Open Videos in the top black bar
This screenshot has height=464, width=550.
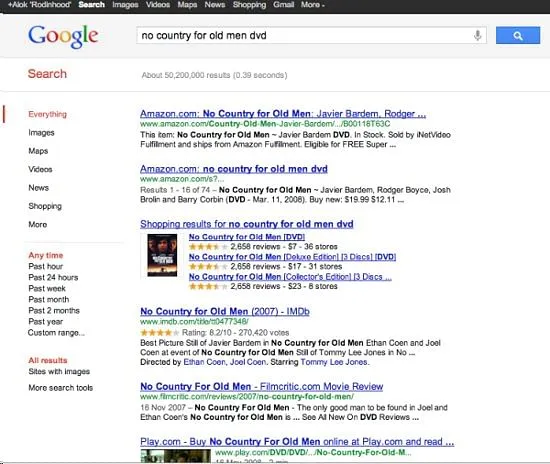click(158, 5)
